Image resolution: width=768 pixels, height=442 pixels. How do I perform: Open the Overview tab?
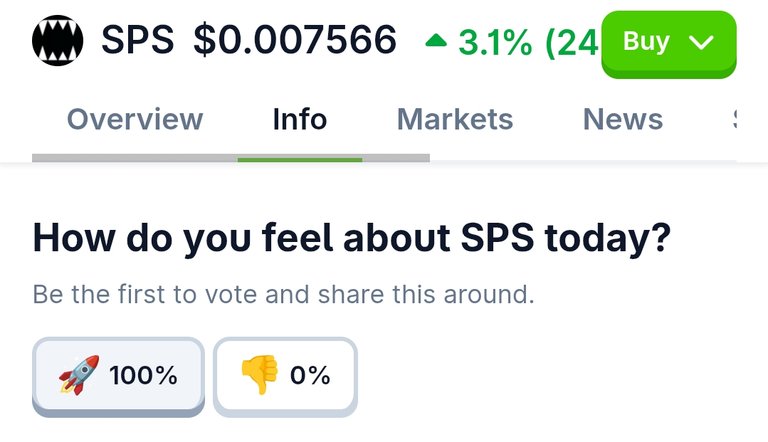135,119
